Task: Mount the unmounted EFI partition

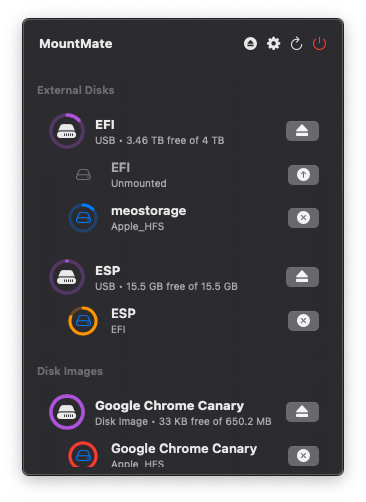Action: click(x=303, y=175)
